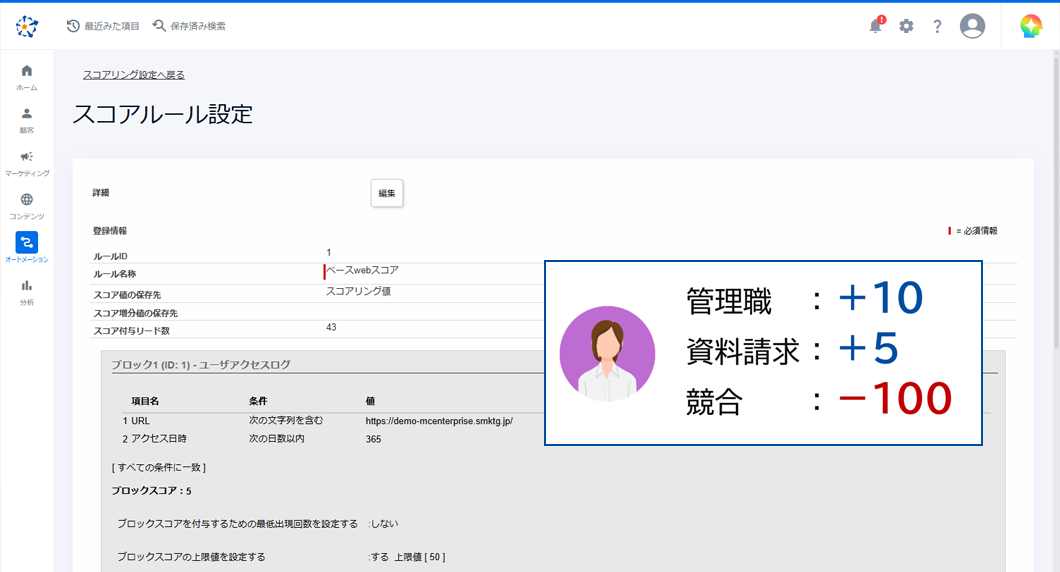Click the help question mark icon
The height and width of the screenshot is (572, 1060).
[x=937, y=27]
